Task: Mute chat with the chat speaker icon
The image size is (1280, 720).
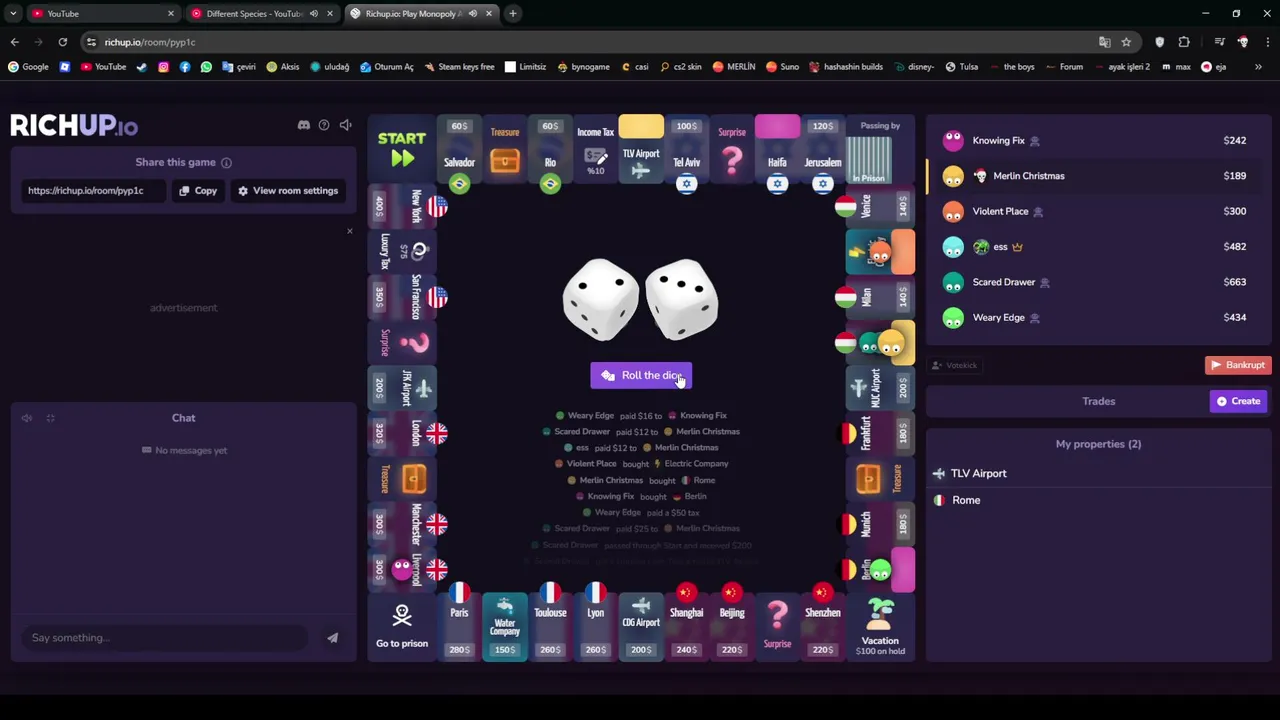Action: pyautogui.click(x=27, y=418)
